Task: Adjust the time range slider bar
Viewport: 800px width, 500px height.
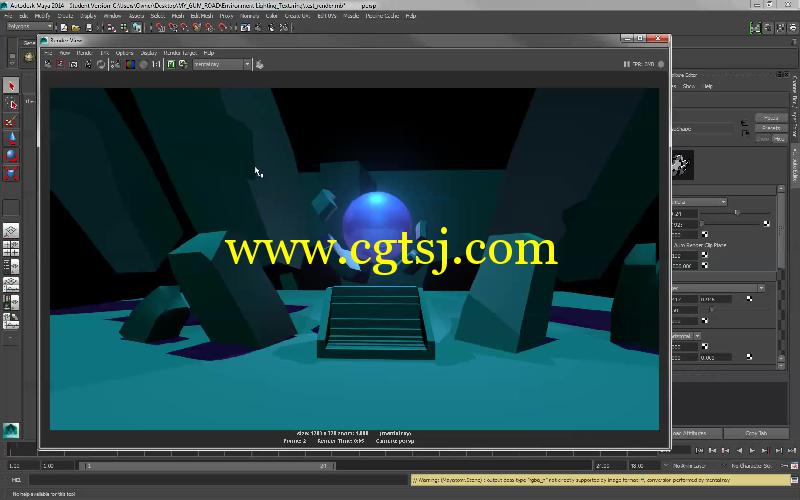Action: coord(207,466)
